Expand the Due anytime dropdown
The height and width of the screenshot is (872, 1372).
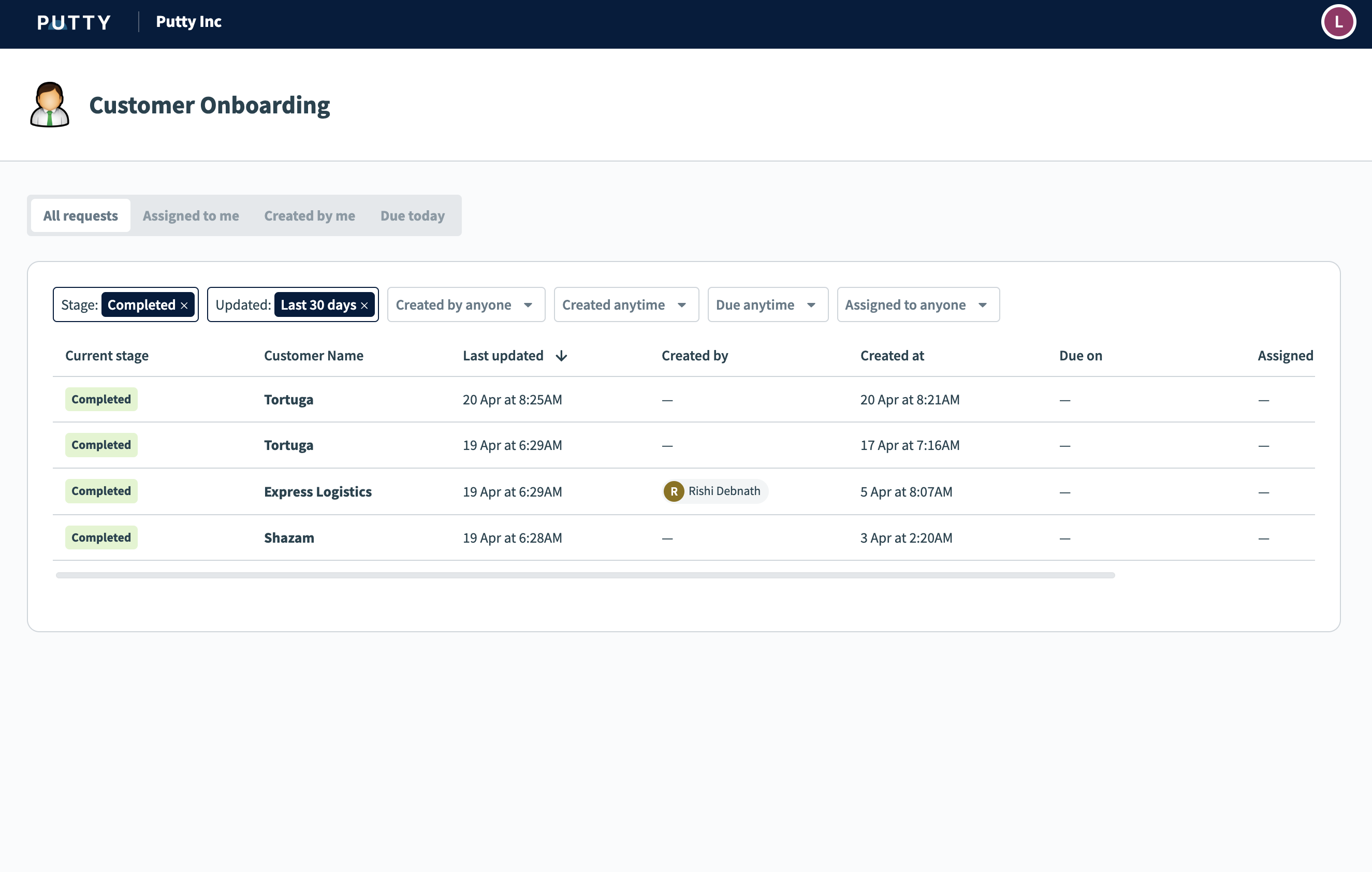point(767,305)
